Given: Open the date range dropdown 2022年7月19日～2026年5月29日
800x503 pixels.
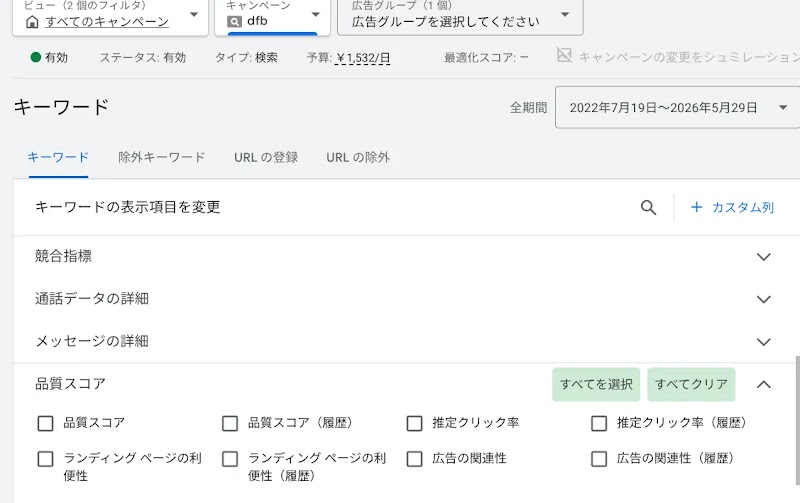Looking at the screenshot, I should pyautogui.click(x=678, y=107).
